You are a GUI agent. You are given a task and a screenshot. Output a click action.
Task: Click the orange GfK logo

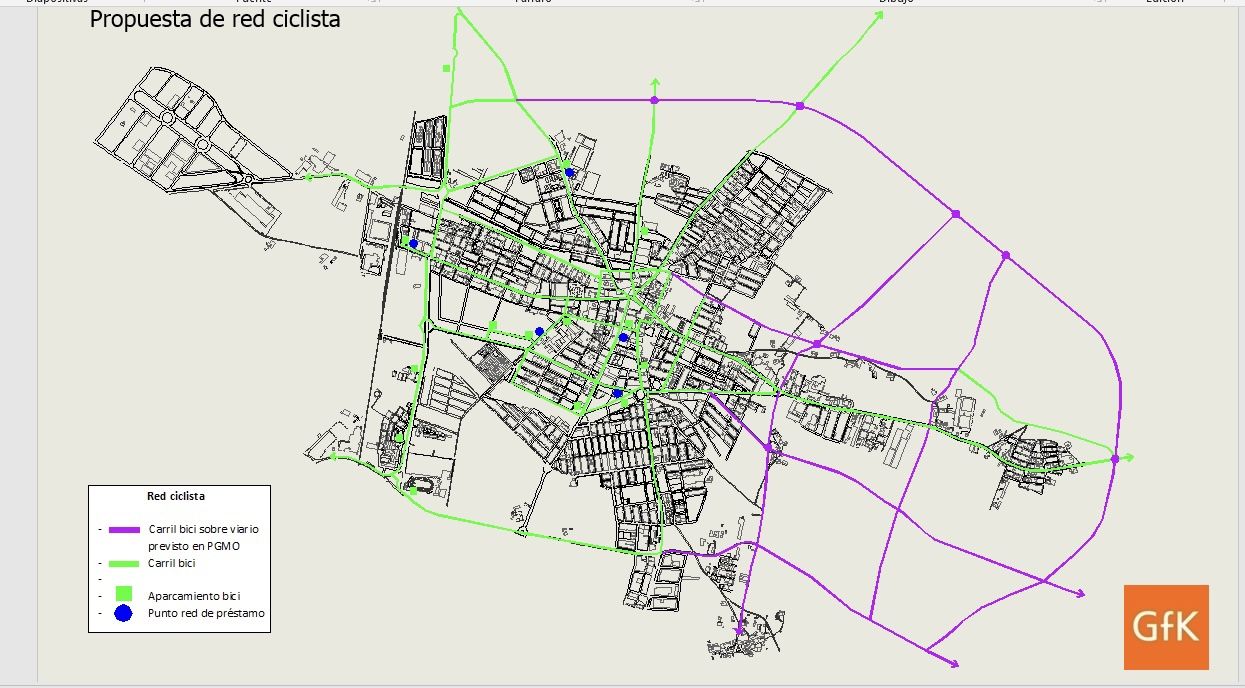pos(1166,627)
